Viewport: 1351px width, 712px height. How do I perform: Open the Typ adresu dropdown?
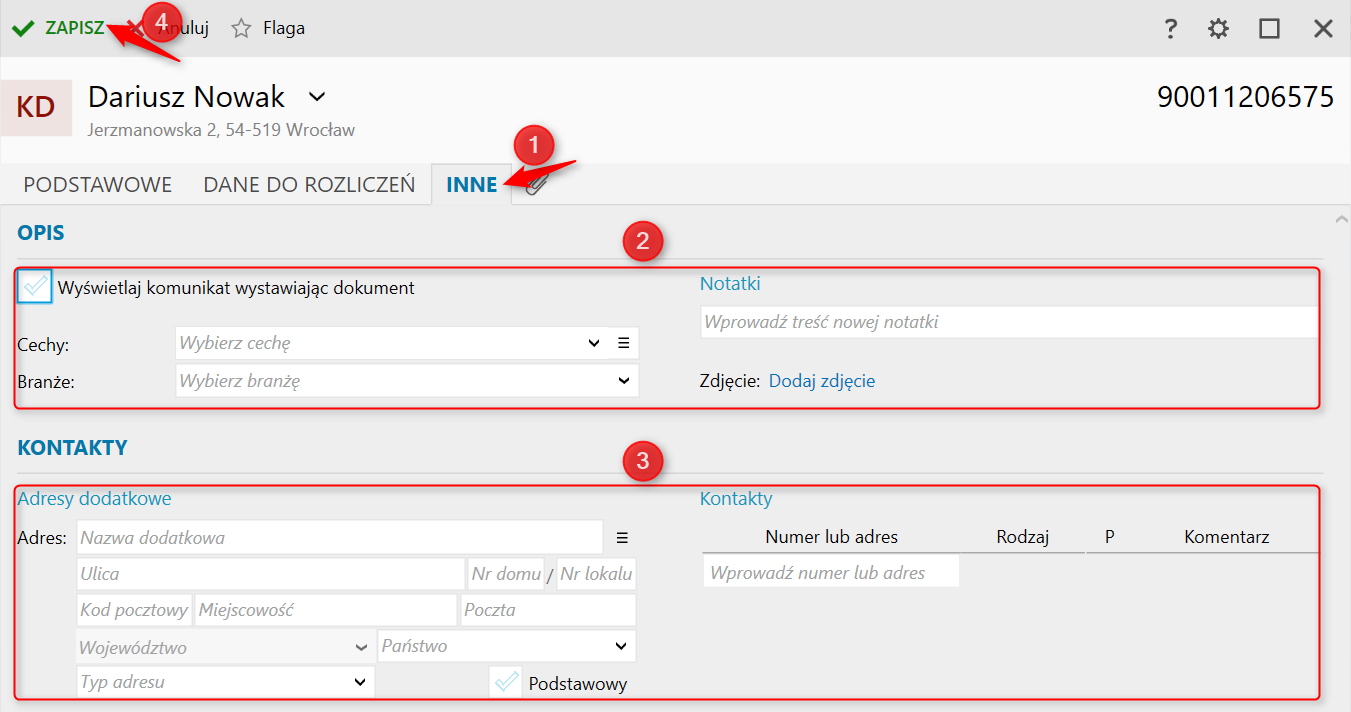click(225, 682)
